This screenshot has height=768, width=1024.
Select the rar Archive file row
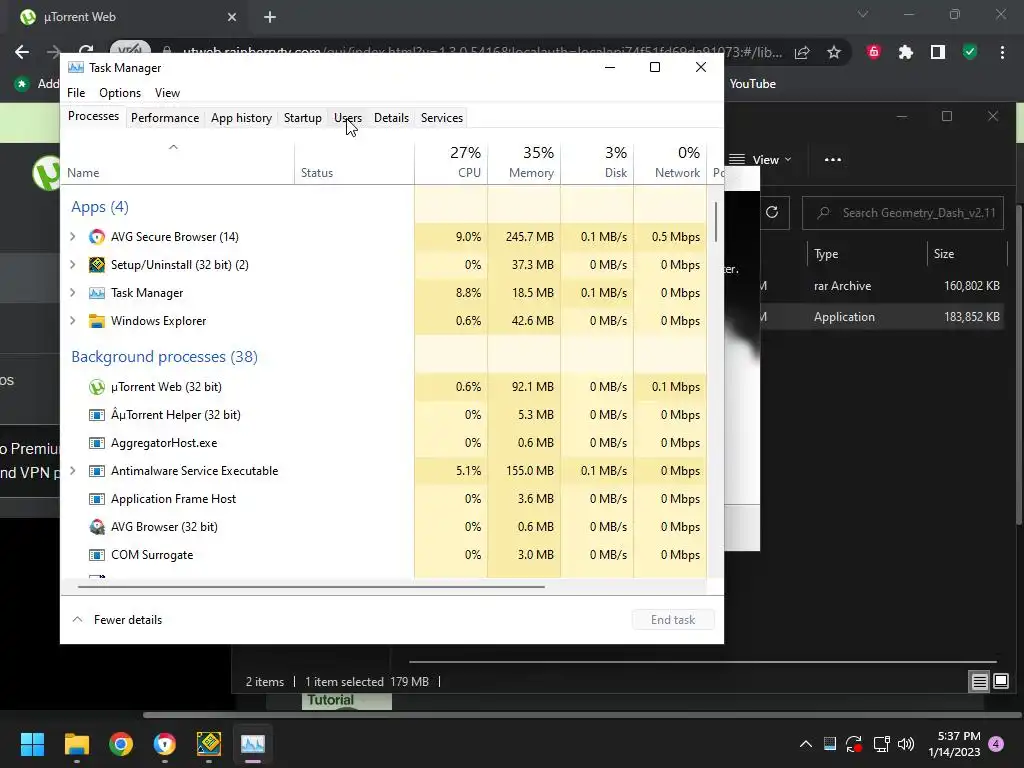(882, 286)
